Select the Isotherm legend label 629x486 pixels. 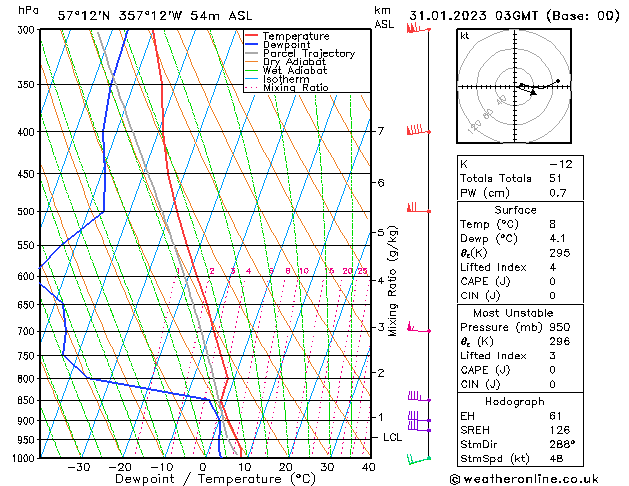pos(286,79)
